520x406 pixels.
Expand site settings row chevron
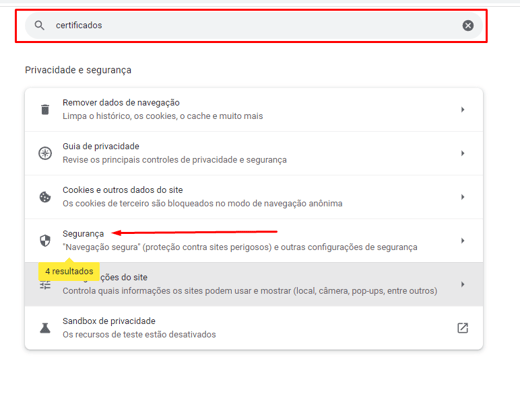[462, 284]
